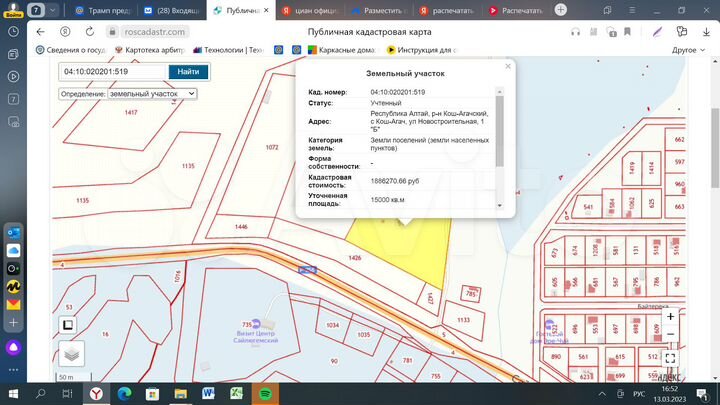The image size is (720, 405).
Task: Switch РУС keyboard language indicator
Action: [639, 394]
